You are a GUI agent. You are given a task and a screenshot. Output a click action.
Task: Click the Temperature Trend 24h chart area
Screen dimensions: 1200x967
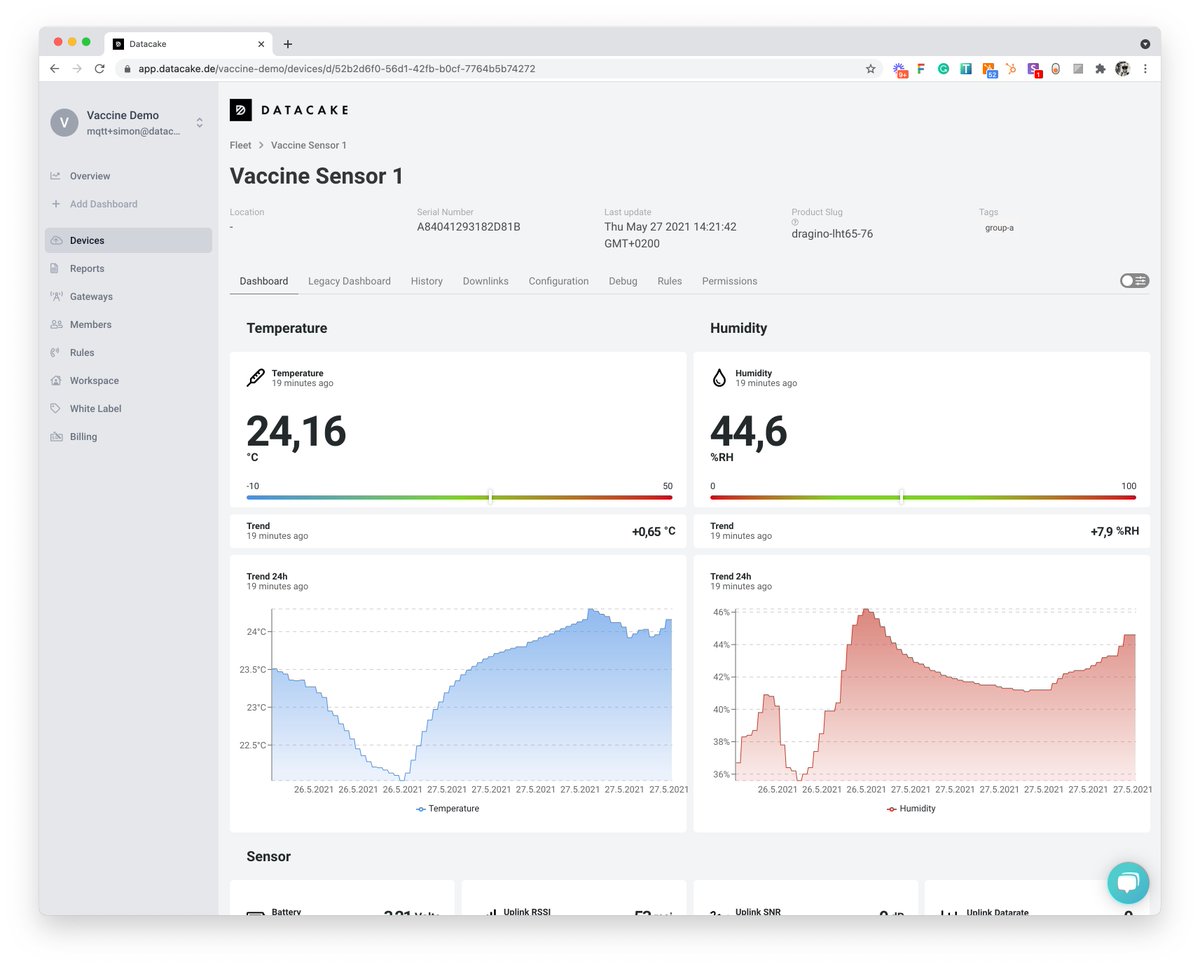click(x=471, y=694)
